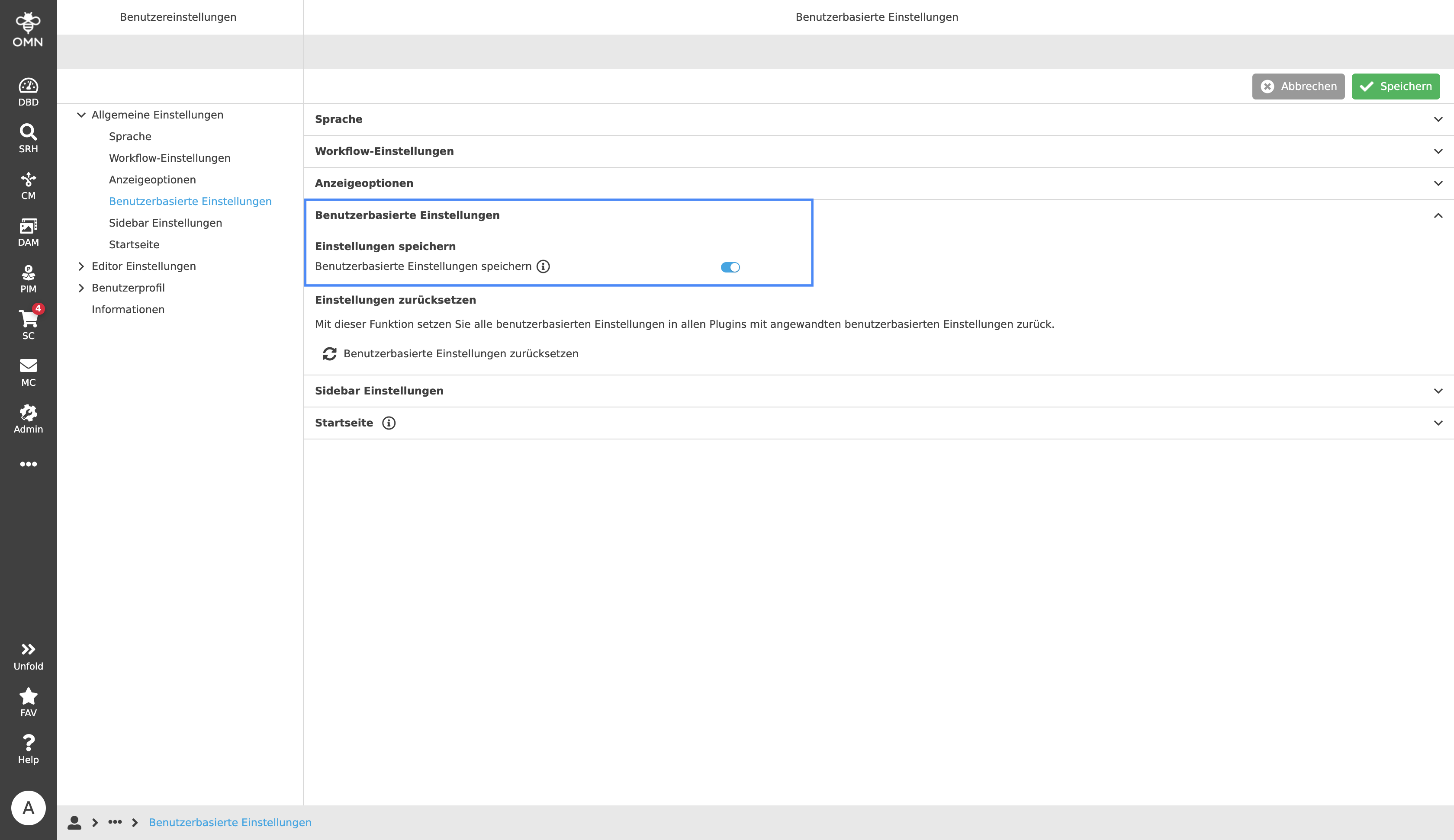
Task: Open the Message Center (MC)
Action: point(28,372)
